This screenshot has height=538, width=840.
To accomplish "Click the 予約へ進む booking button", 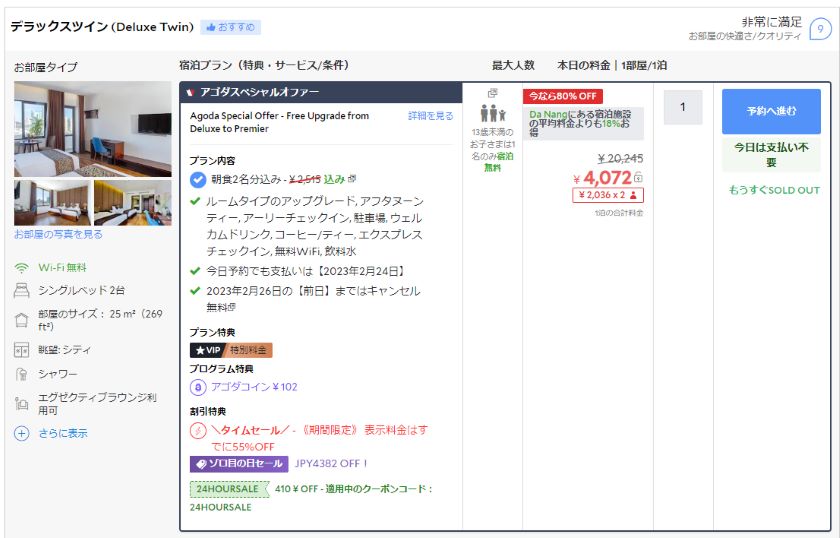I will pyautogui.click(x=771, y=111).
